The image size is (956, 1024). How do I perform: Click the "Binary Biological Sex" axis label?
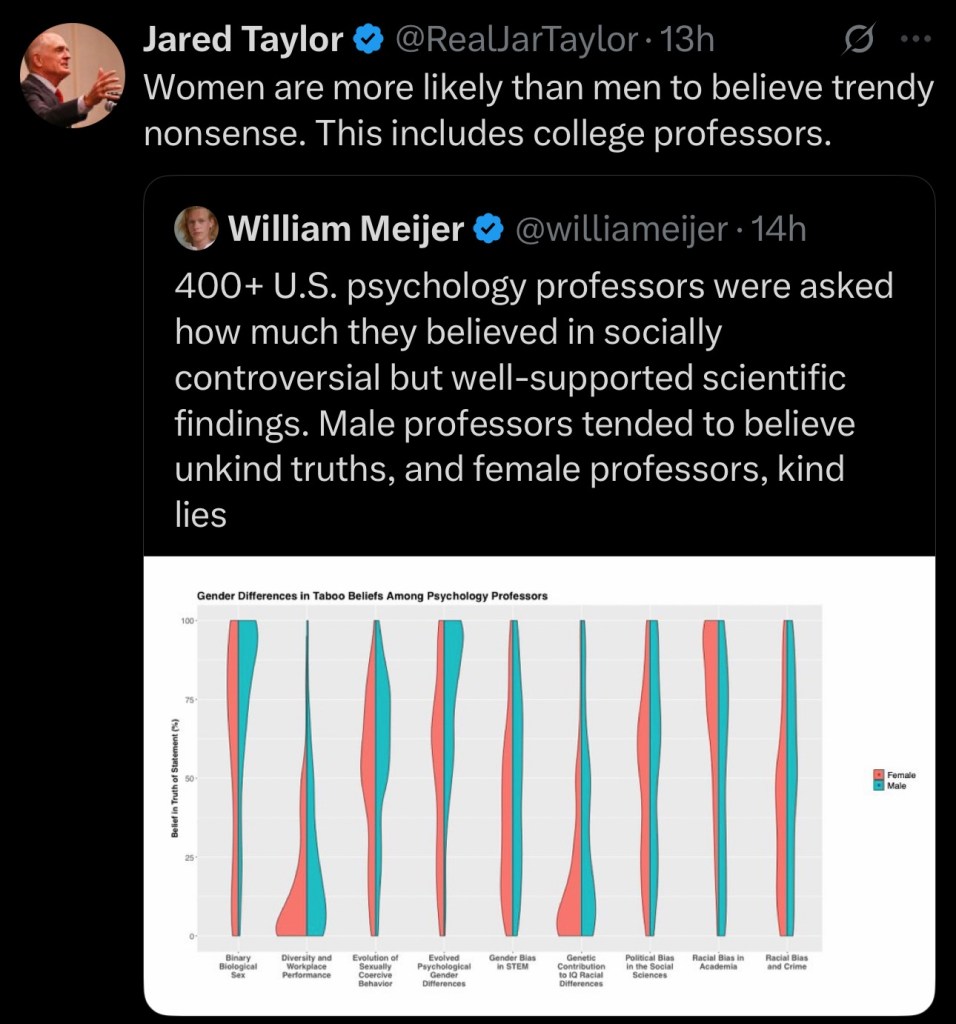click(238, 967)
